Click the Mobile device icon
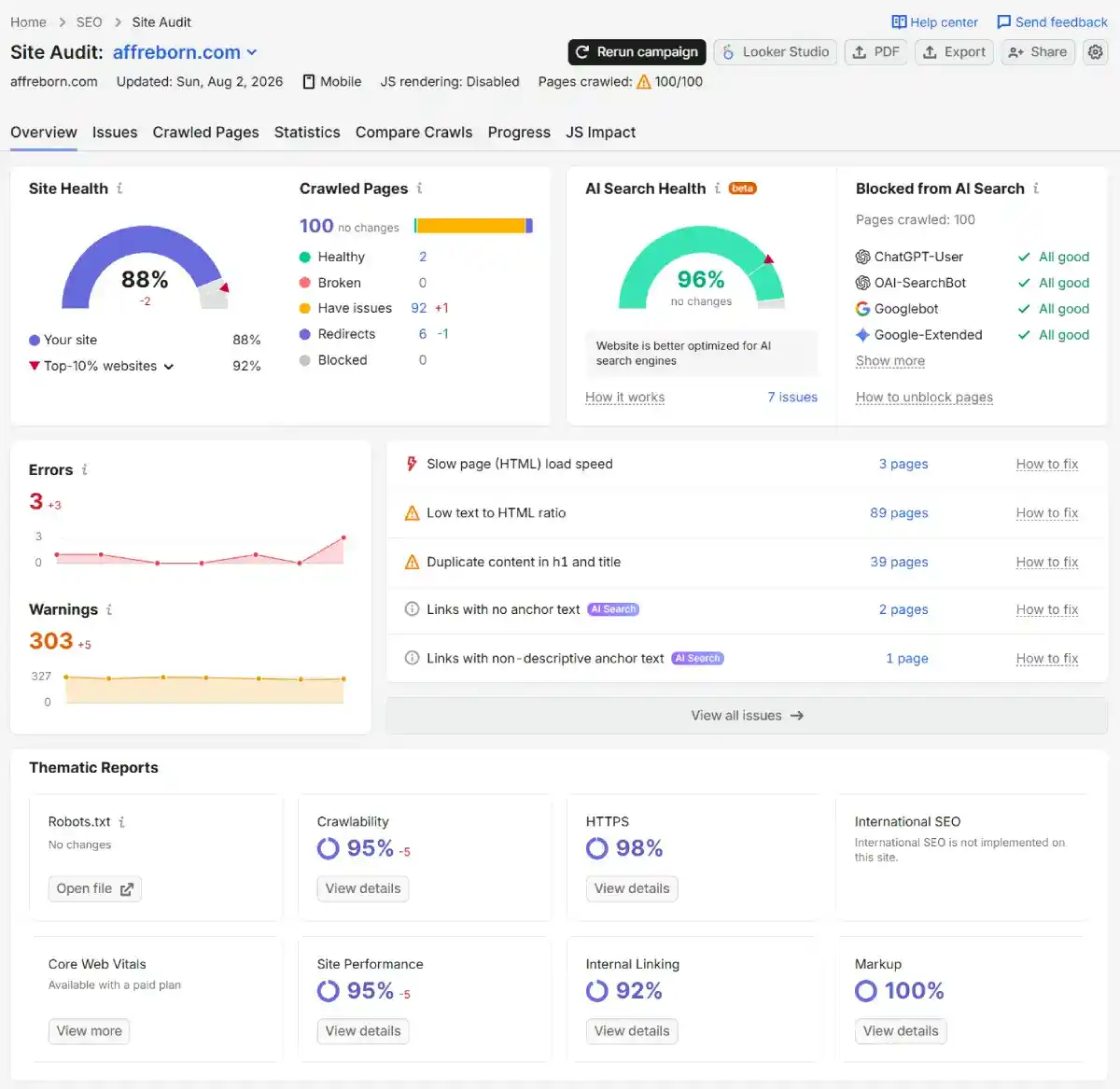The height and width of the screenshot is (1089, 1120). [x=309, y=81]
